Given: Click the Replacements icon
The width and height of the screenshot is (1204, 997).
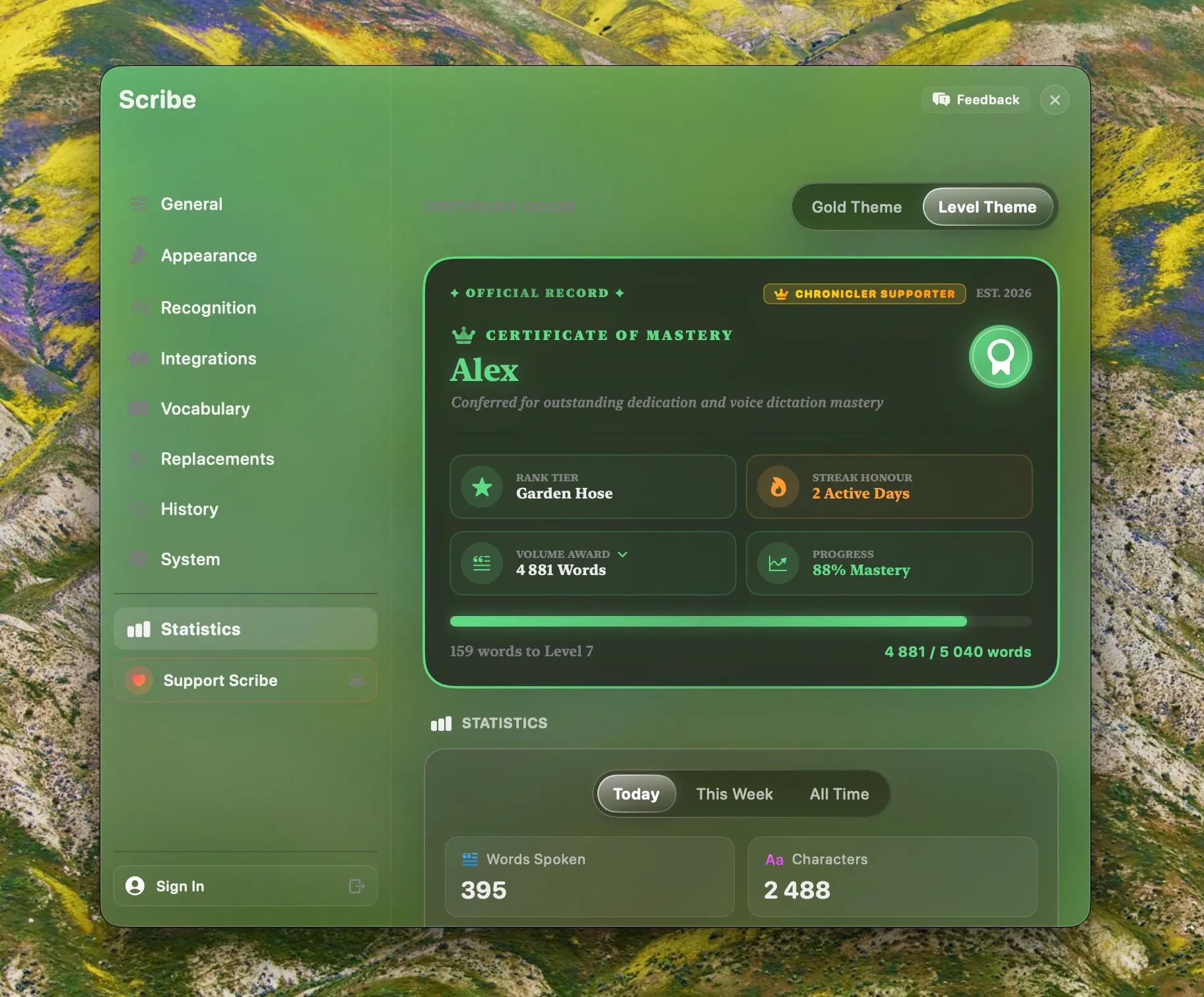Looking at the screenshot, I should click(x=139, y=459).
